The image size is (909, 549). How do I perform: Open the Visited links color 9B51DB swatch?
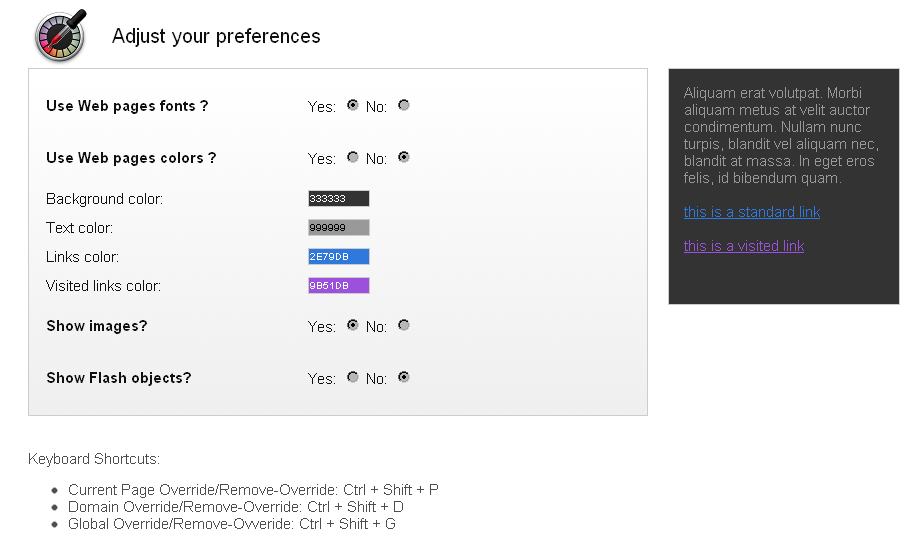pos(339,286)
